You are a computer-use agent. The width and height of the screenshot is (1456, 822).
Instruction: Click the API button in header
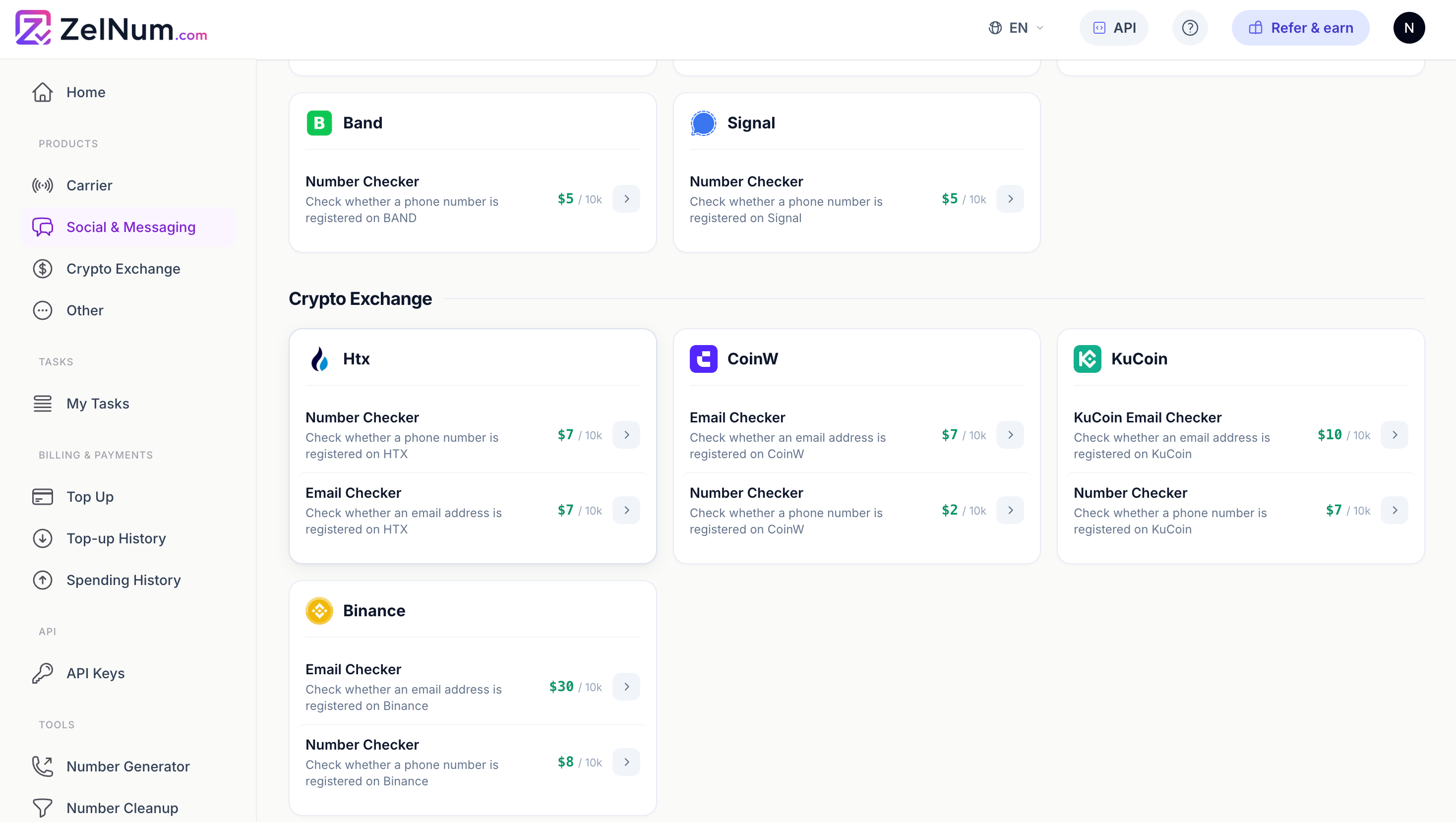pyautogui.click(x=1114, y=28)
